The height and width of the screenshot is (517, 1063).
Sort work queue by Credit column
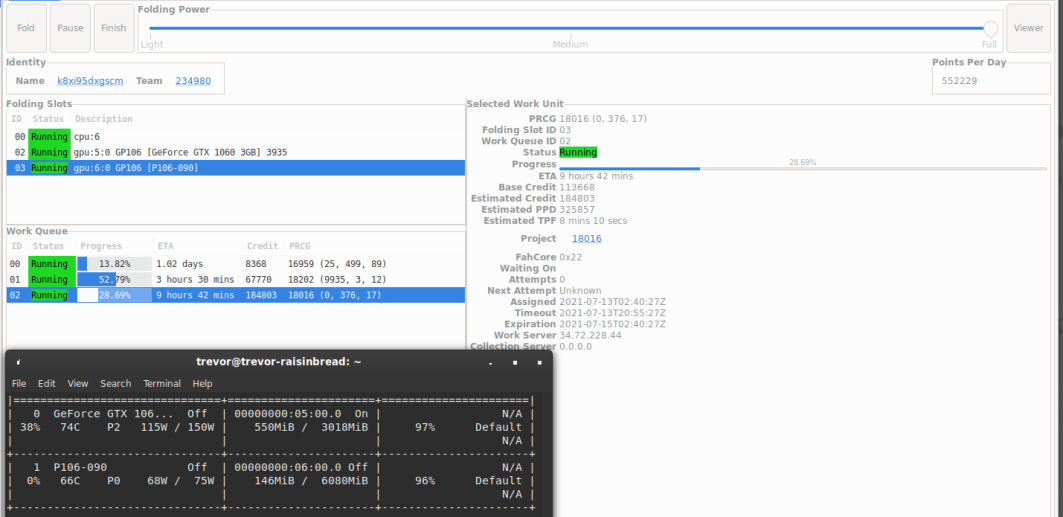pyautogui.click(x=263, y=246)
